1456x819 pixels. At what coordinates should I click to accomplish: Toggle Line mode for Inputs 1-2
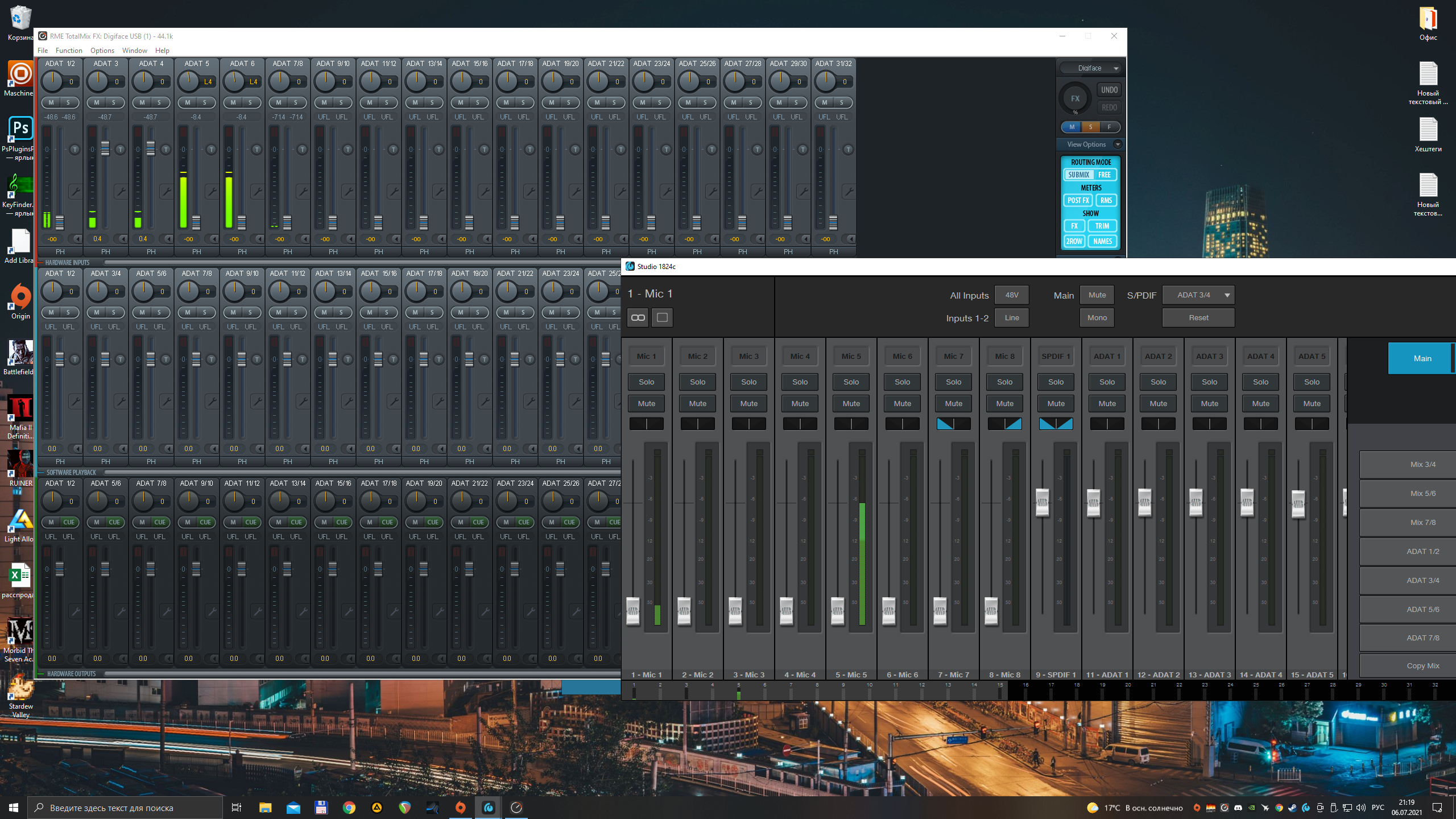1011,318
